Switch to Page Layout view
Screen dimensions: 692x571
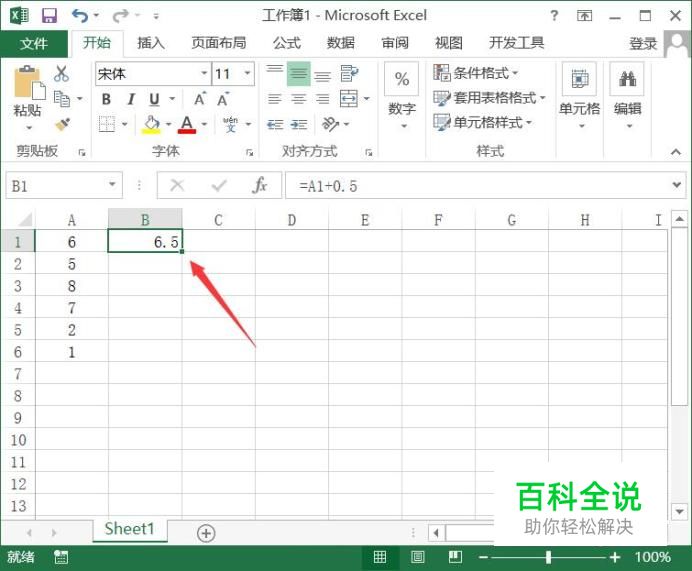(417, 557)
